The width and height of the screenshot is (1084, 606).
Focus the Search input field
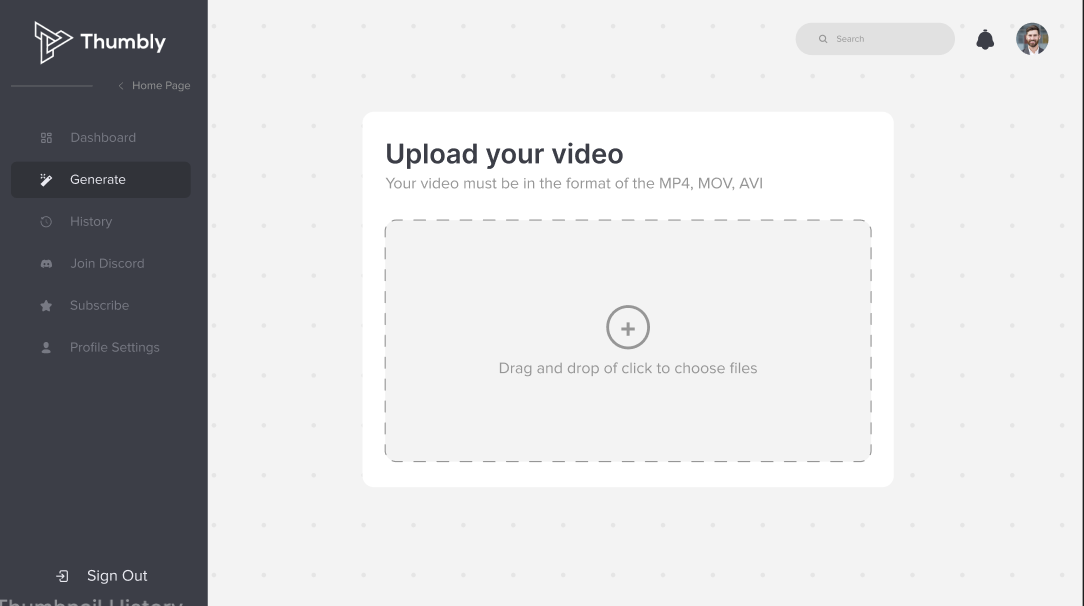pyautogui.click(x=875, y=39)
